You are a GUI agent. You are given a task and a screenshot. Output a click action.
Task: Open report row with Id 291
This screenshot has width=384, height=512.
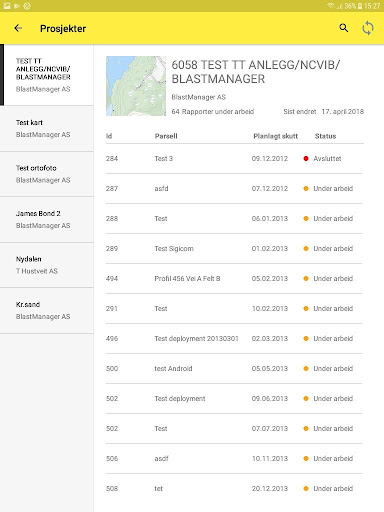[x=234, y=309]
